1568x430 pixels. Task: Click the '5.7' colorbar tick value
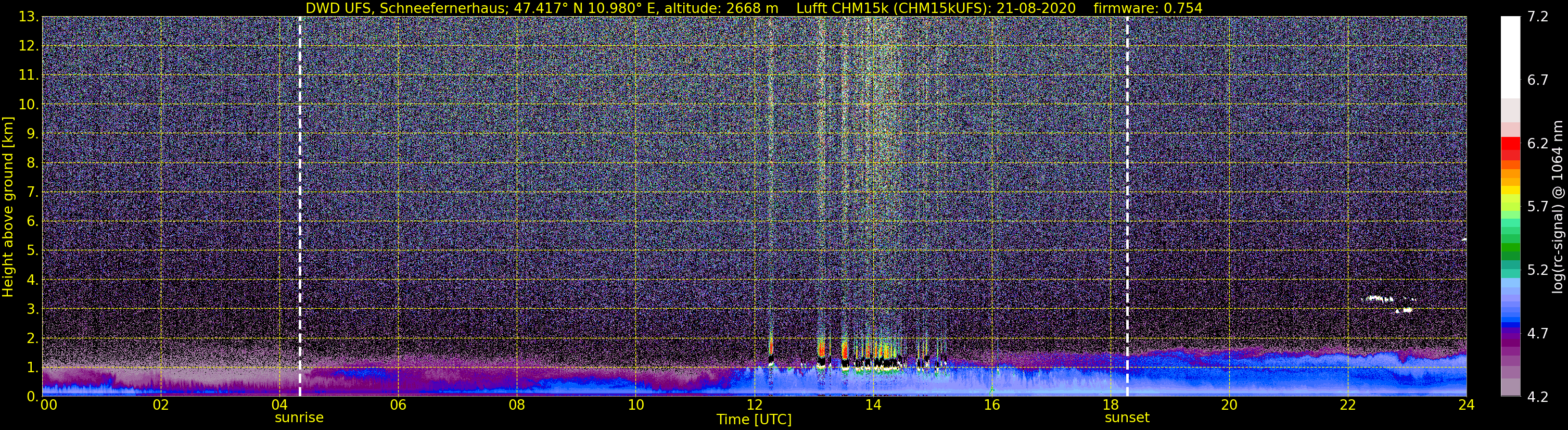pyautogui.click(x=1538, y=207)
